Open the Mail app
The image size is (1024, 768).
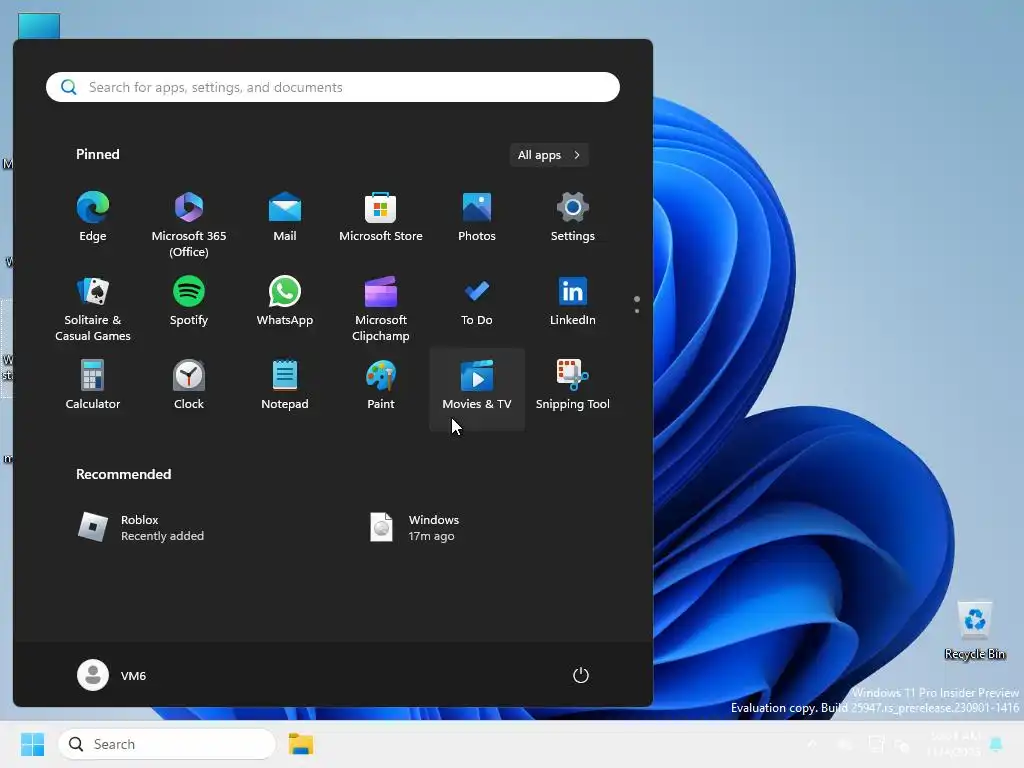[285, 218]
